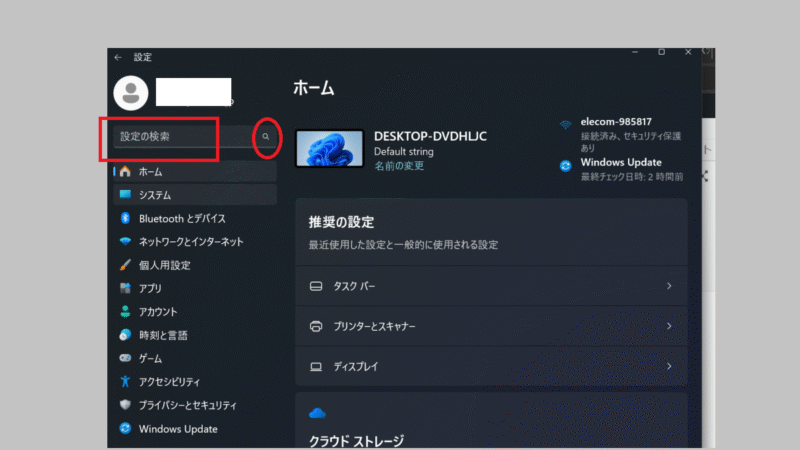800x450 pixels.
Task: Click the アカウント person icon
Action: pyautogui.click(x=125, y=311)
